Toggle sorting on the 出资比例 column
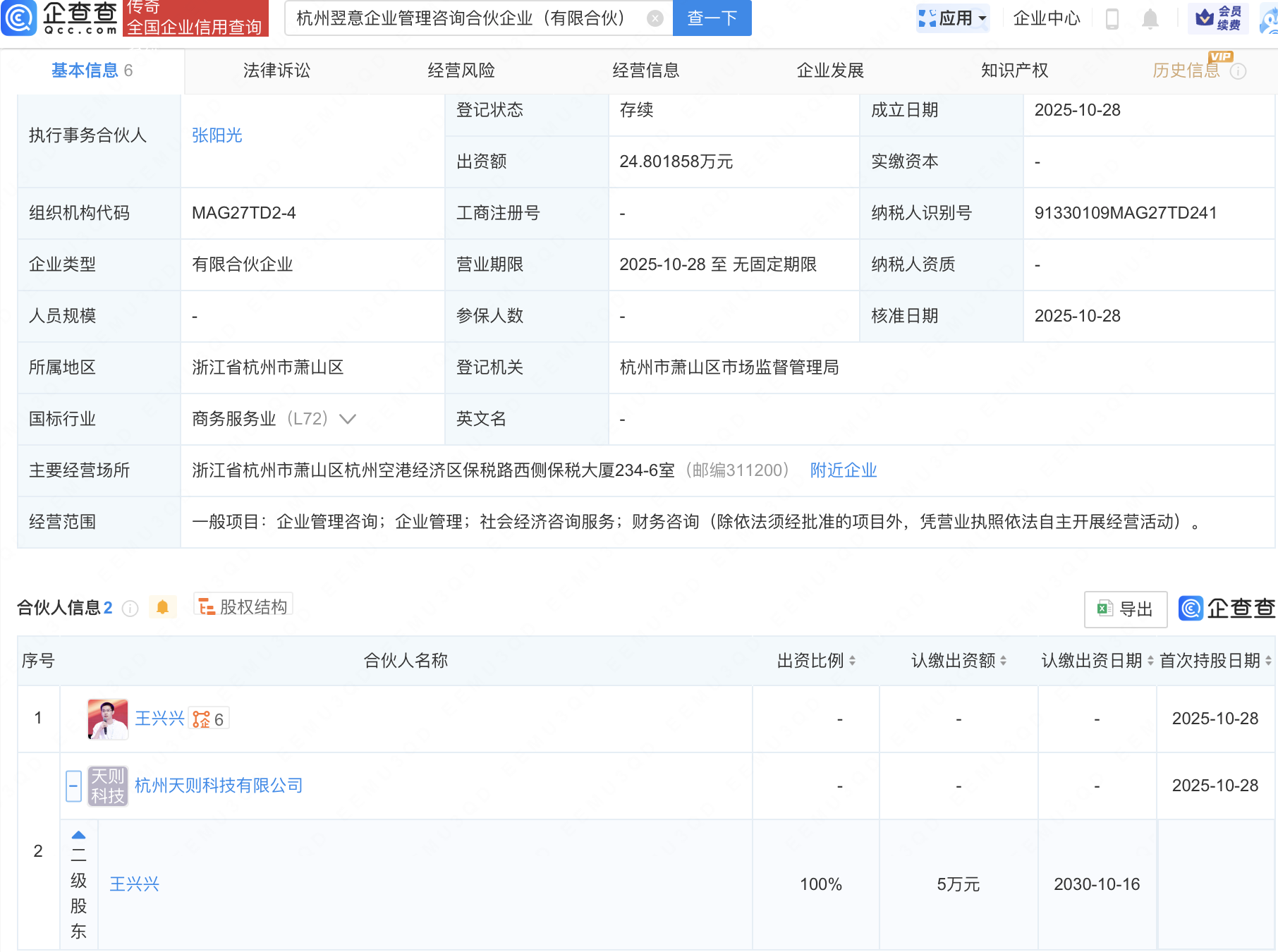 pos(851,661)
